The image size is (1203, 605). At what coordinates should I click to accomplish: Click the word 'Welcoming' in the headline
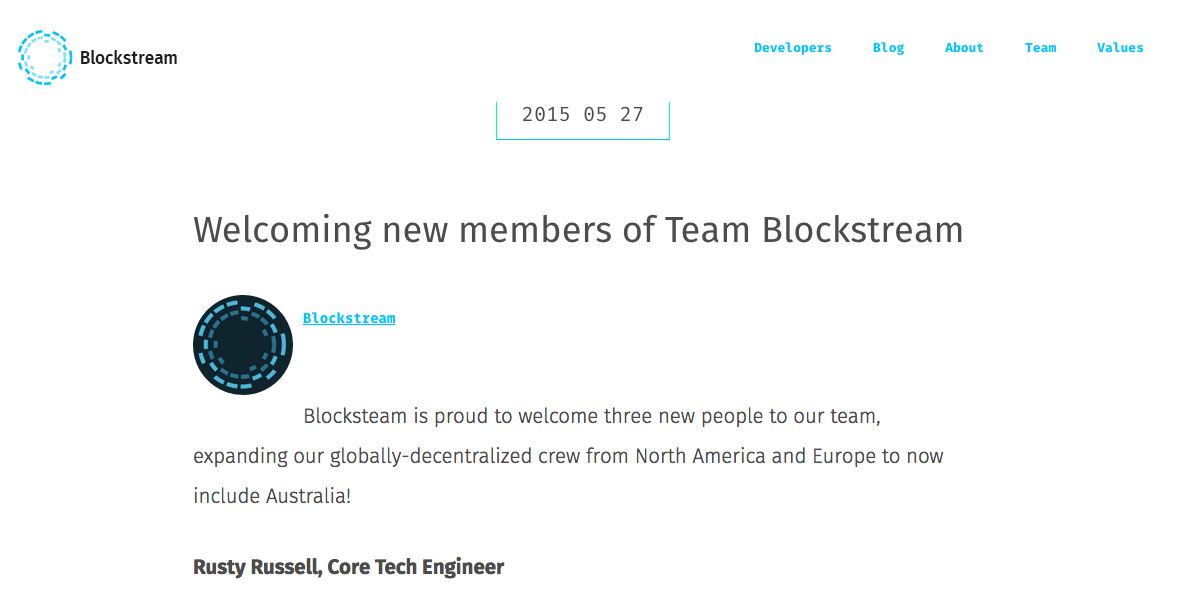click(x=283, y=231)
